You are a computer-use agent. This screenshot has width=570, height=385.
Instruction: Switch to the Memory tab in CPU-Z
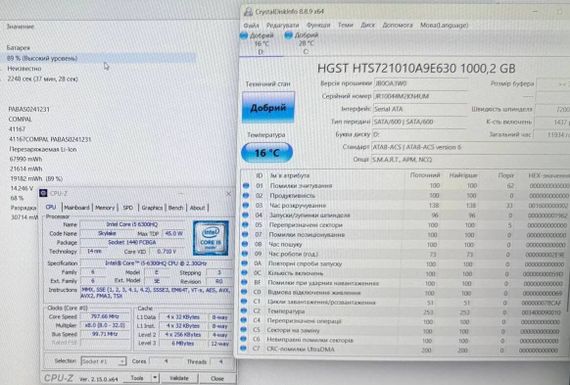pyautogui.click(x=105, y=208)
